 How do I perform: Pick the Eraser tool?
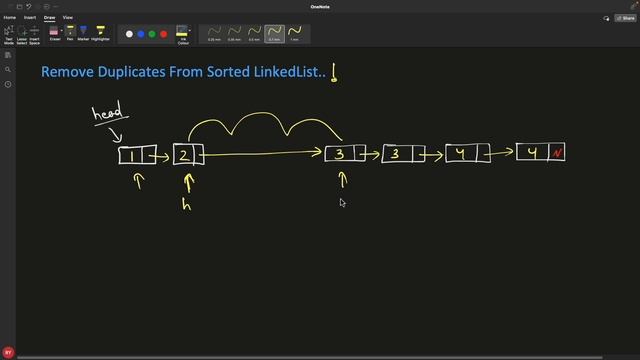54,33
